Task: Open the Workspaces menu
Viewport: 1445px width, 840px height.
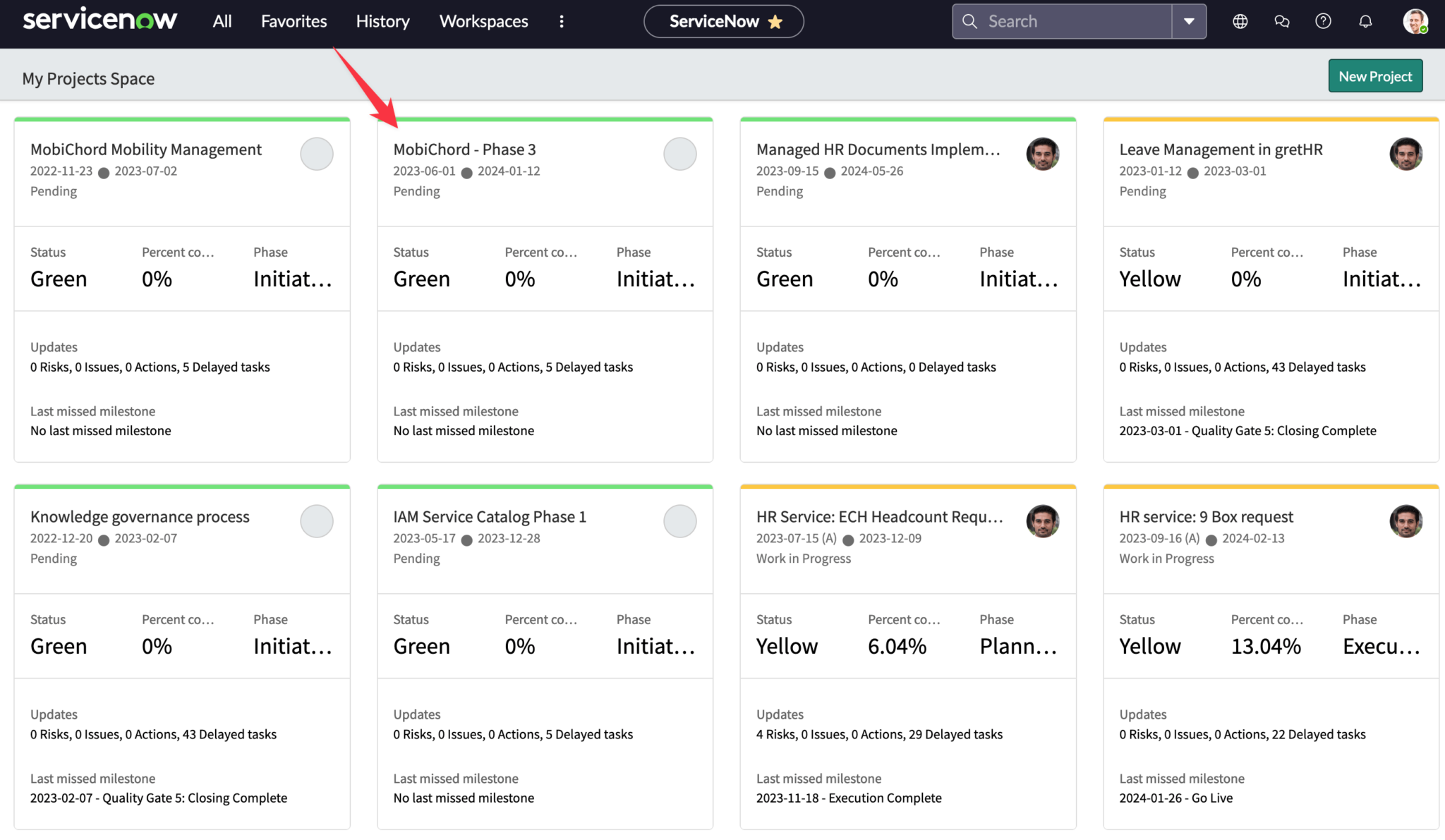Action: point(483,21)
